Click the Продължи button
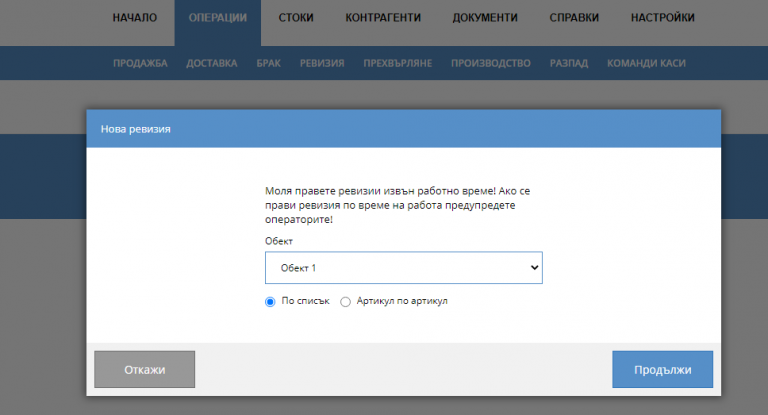 (662, 370)
